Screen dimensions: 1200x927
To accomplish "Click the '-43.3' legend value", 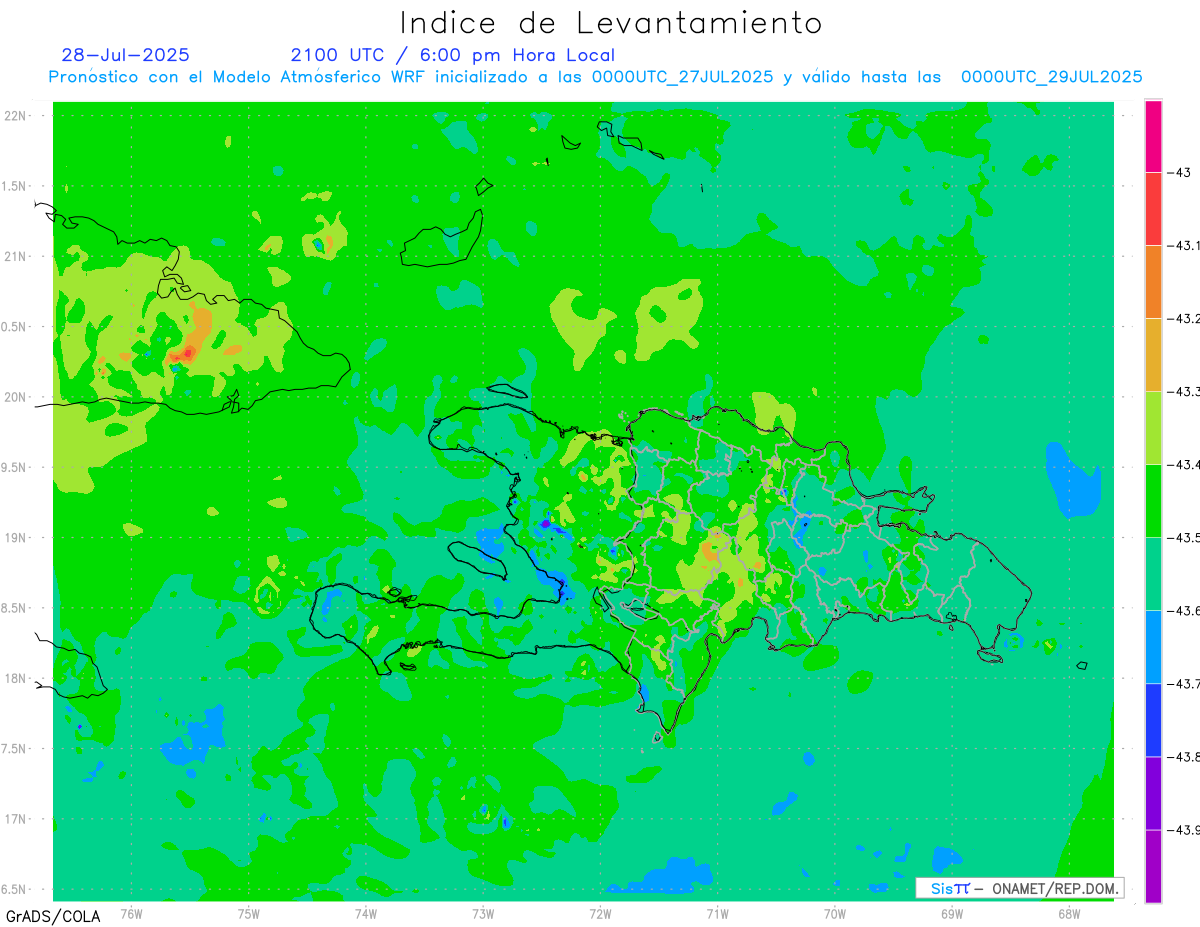I will point(1184,391).
